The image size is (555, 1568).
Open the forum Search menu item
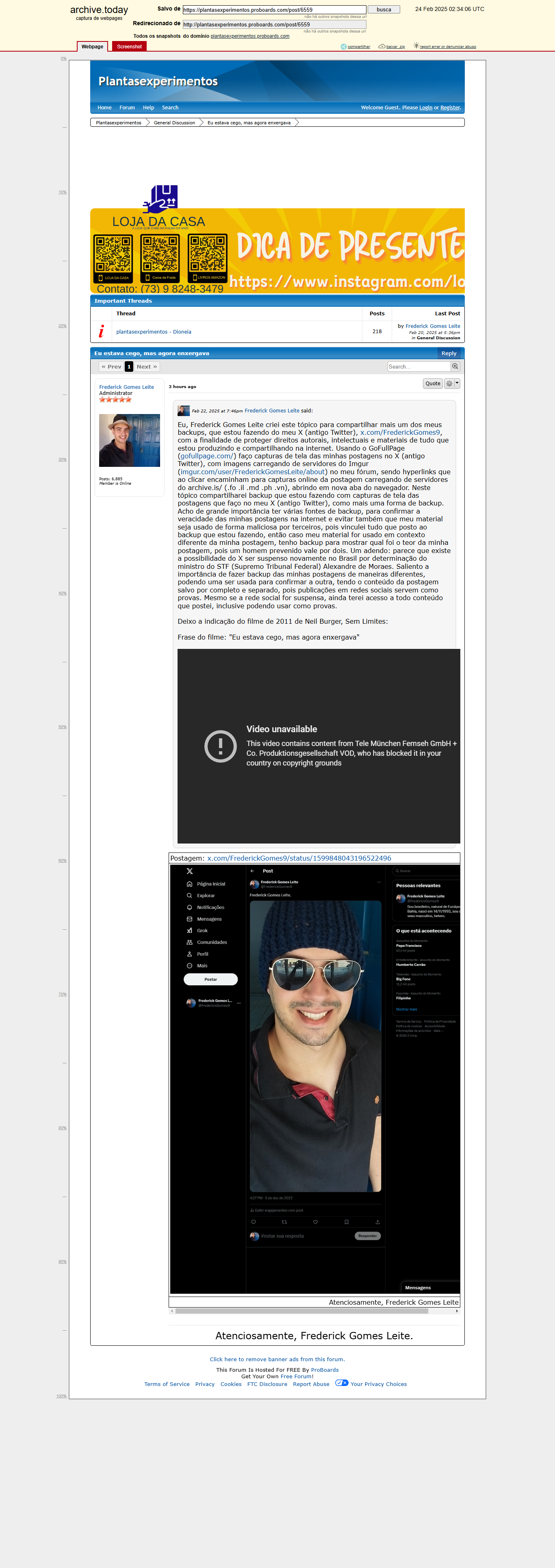tap(170, 108)
